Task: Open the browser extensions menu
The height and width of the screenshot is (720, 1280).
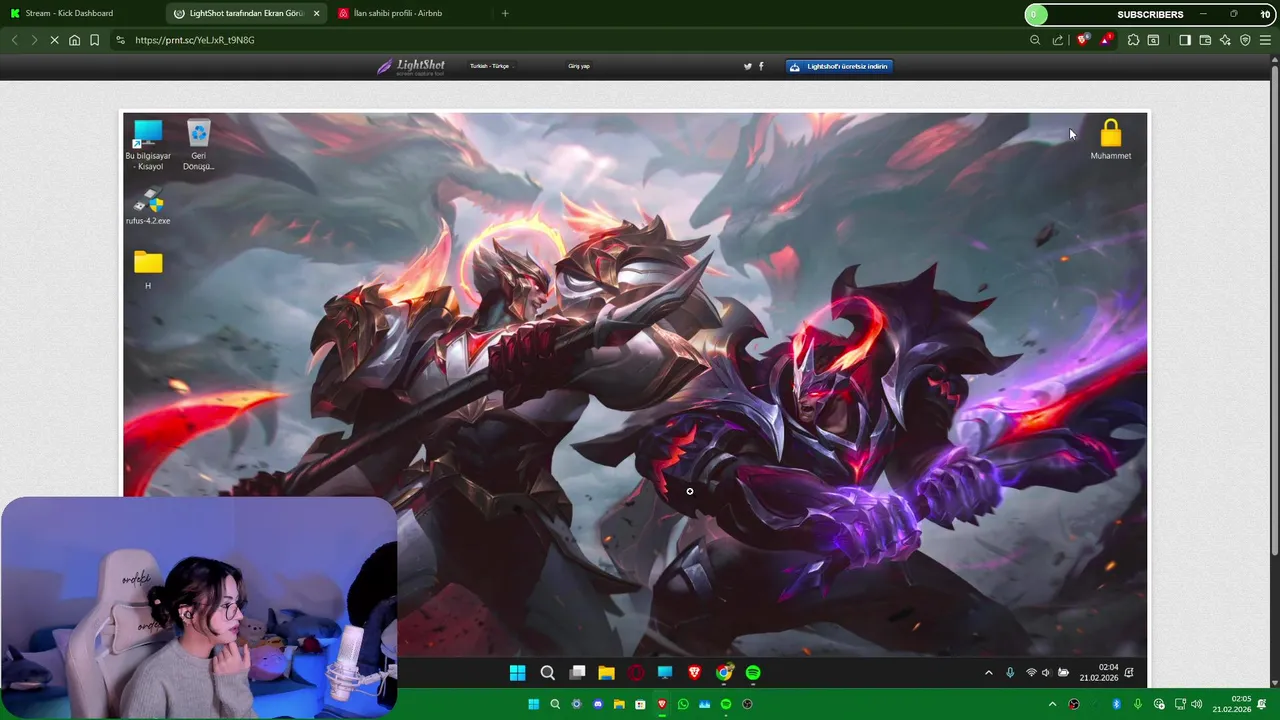Action: (1133, 40)
